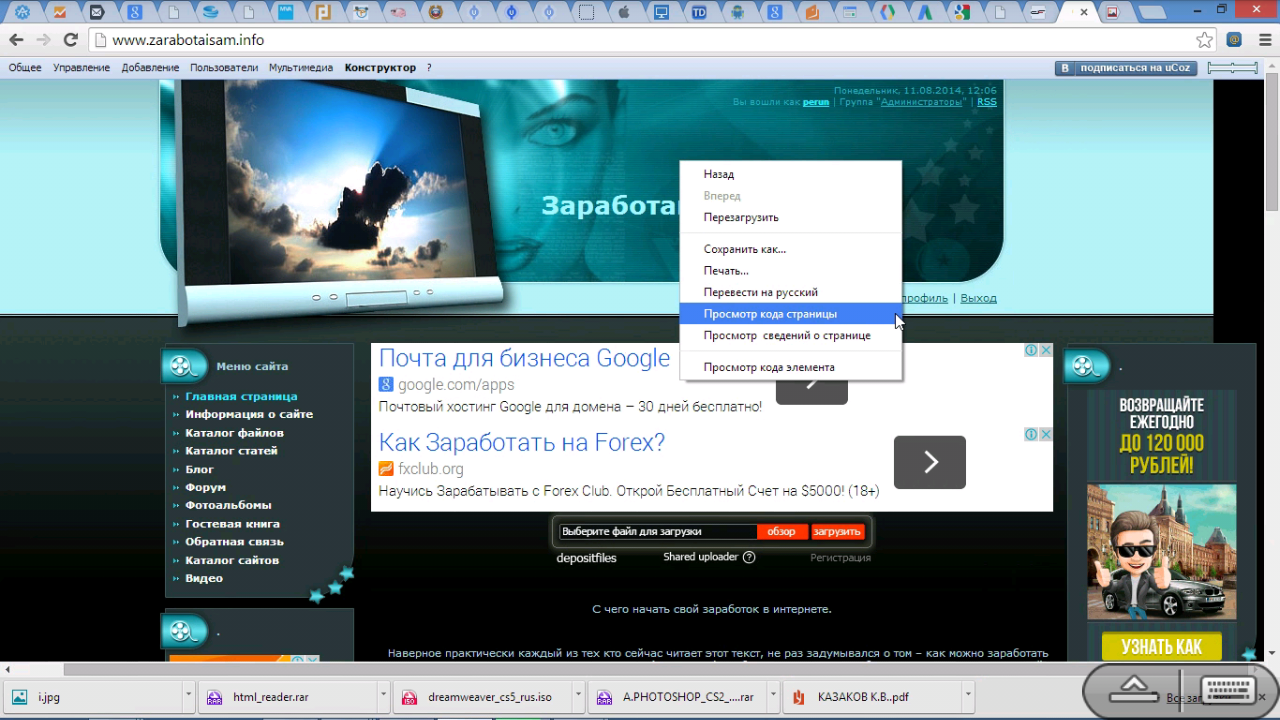The width and height of the screenshot is (1280, 720).
Task: Click the Выберите файл для загрузки field
Action: coord(657,532)
